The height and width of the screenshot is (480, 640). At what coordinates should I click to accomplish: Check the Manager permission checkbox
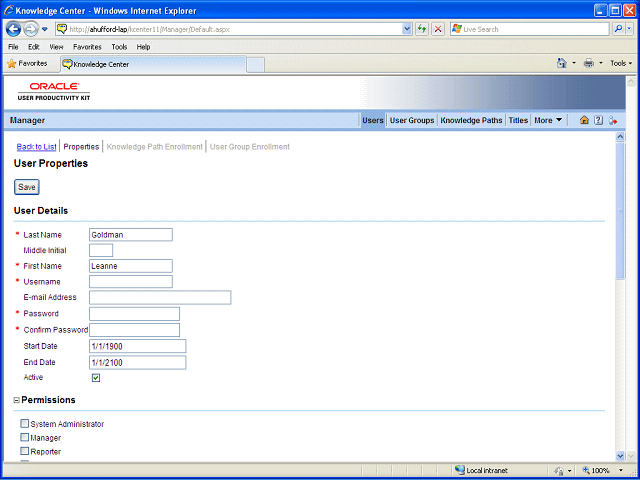point(25,438)
